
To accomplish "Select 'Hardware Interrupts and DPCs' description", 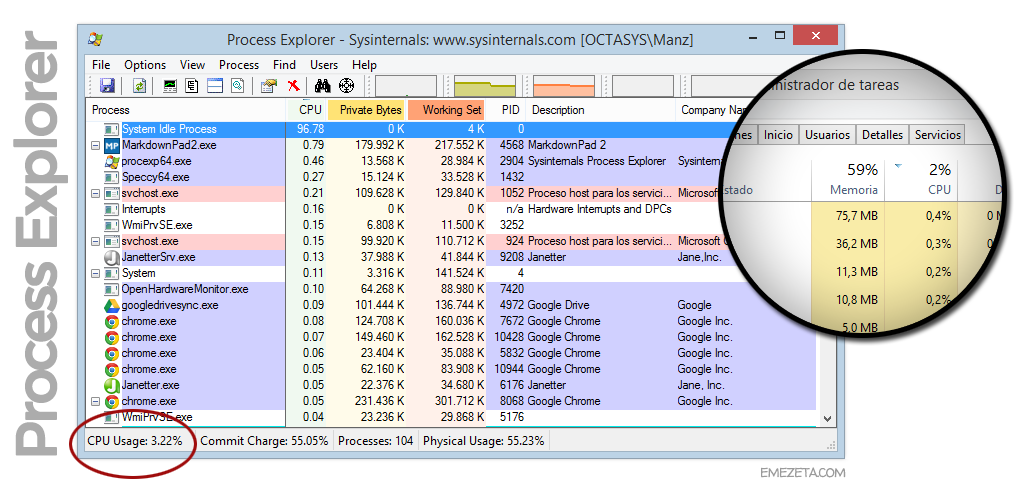I will pos(600,209).
